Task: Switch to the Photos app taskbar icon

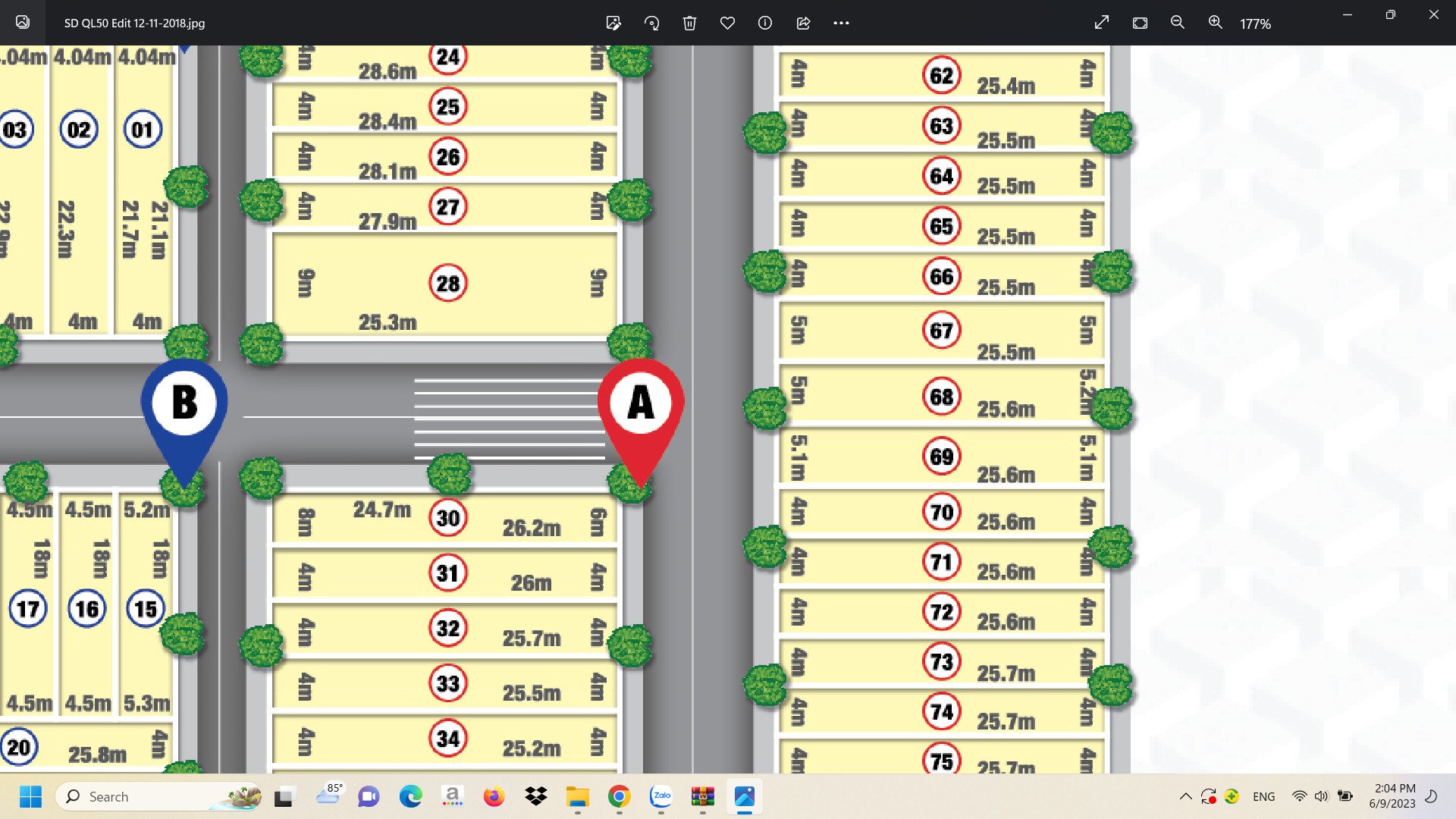Action: 744,796
